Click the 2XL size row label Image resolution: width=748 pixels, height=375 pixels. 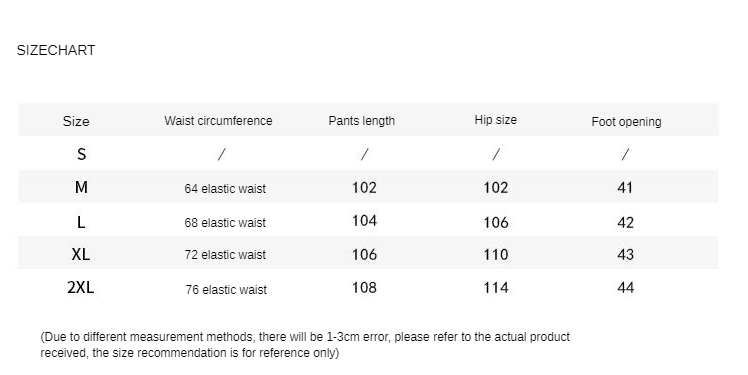[81, 288]
